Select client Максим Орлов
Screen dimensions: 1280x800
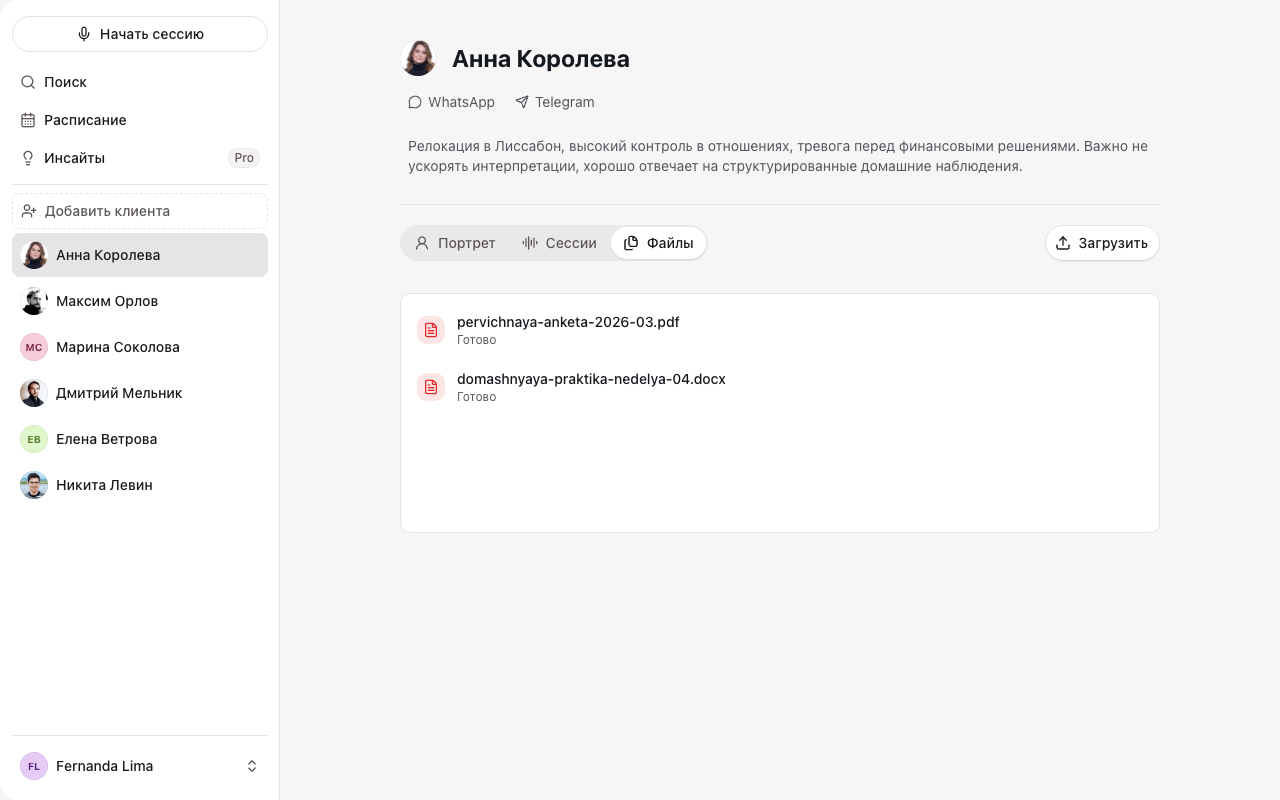coord(140,301)
